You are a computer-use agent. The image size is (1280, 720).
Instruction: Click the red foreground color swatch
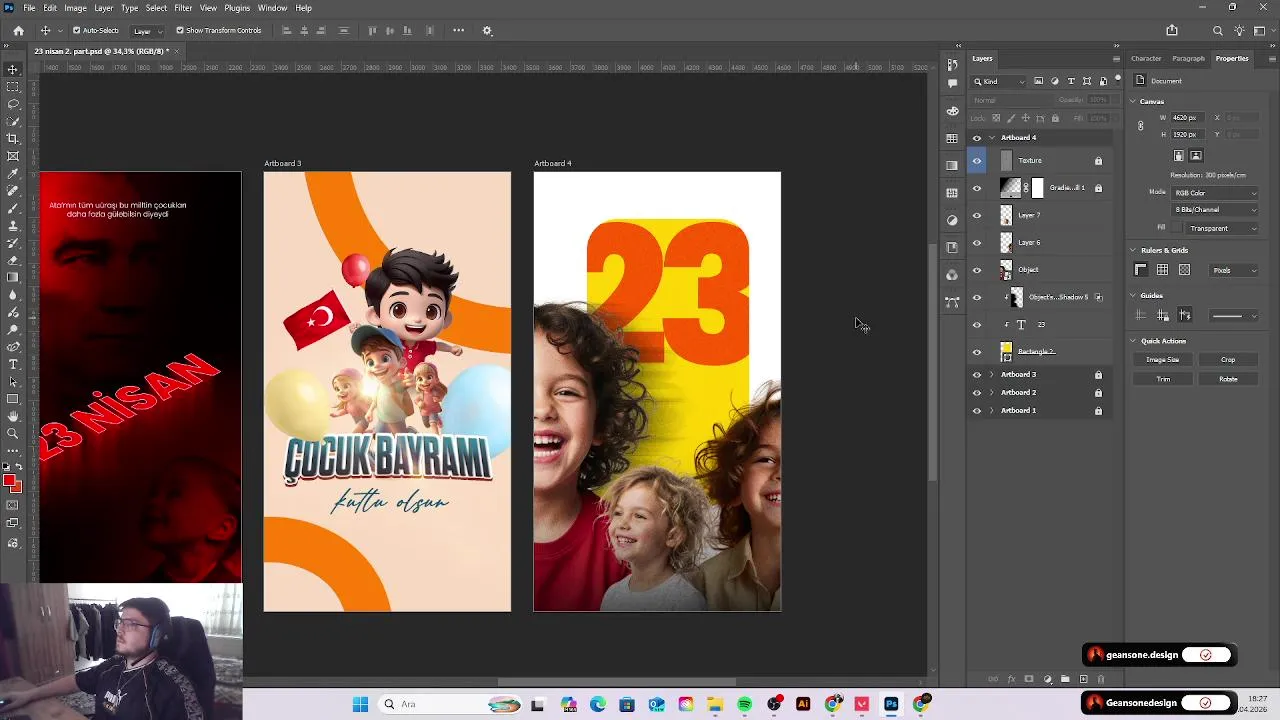pos(10,482)
